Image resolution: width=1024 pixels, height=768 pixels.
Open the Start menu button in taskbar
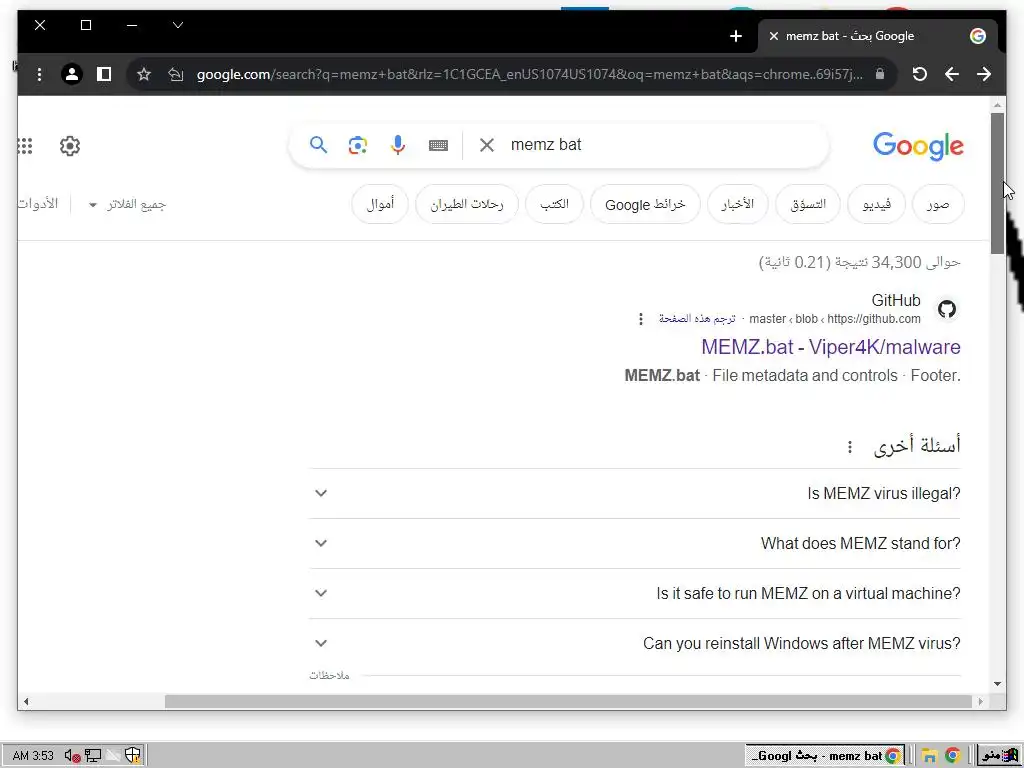tap(999, 756)
